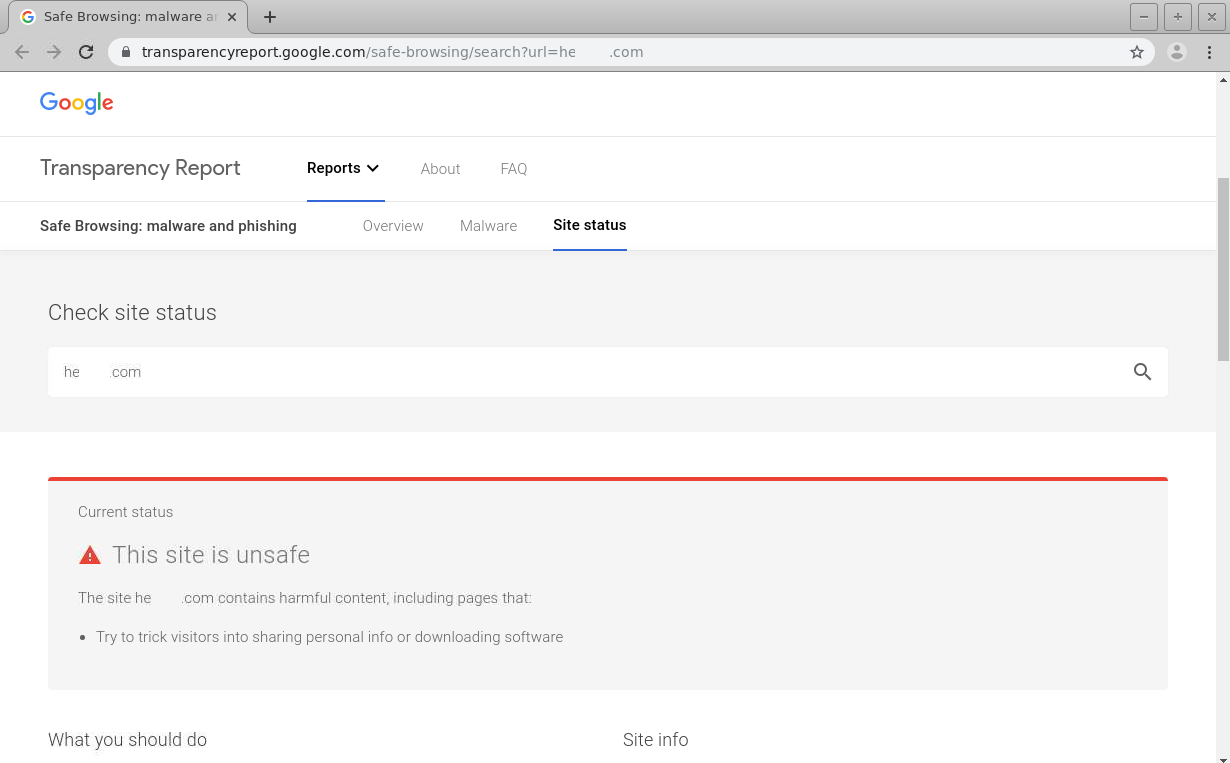The image size is (1230, 763).
Task: Click the Transparency Report title link
Action: [140, 168]
